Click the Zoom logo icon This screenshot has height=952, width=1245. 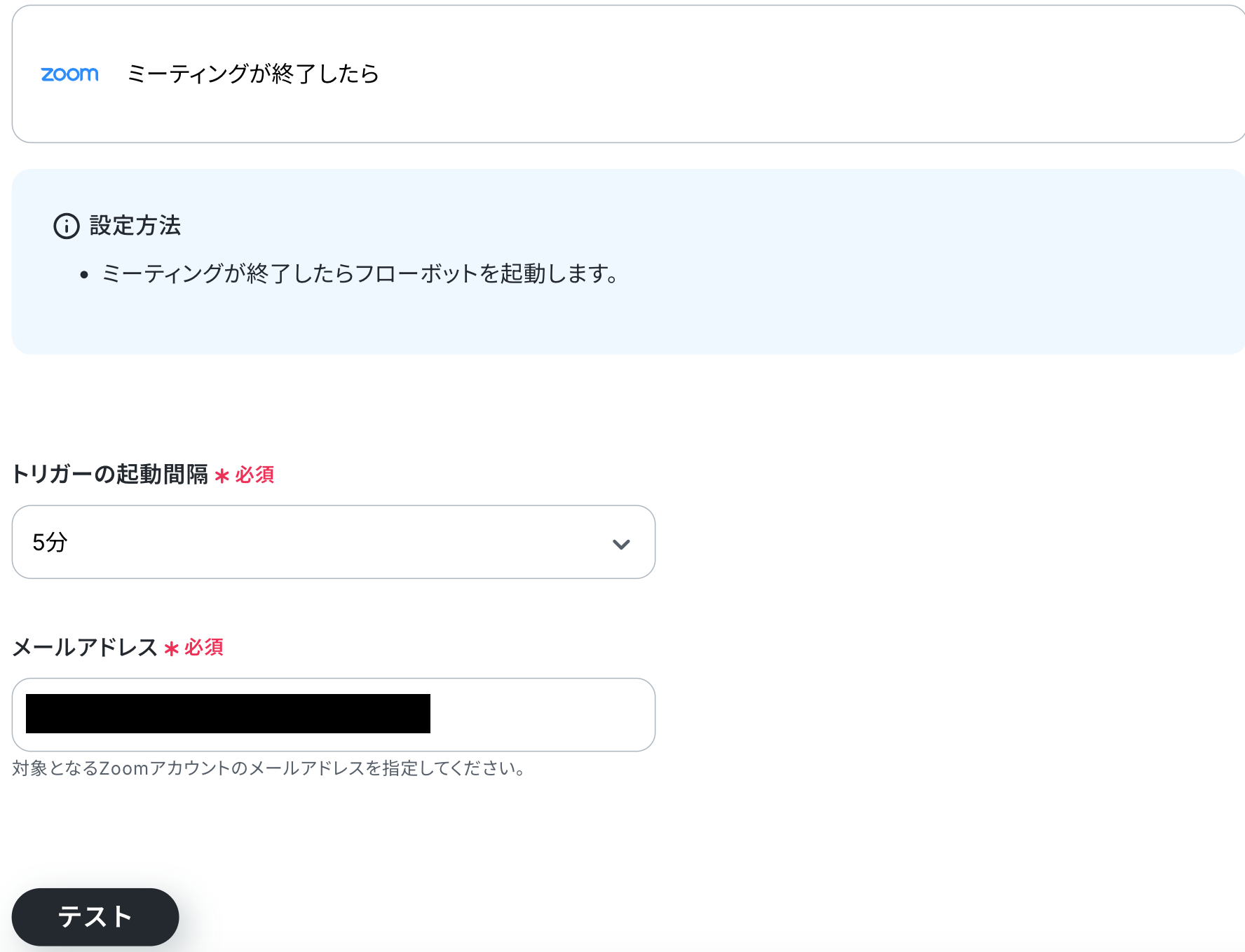tap(69, 74)
